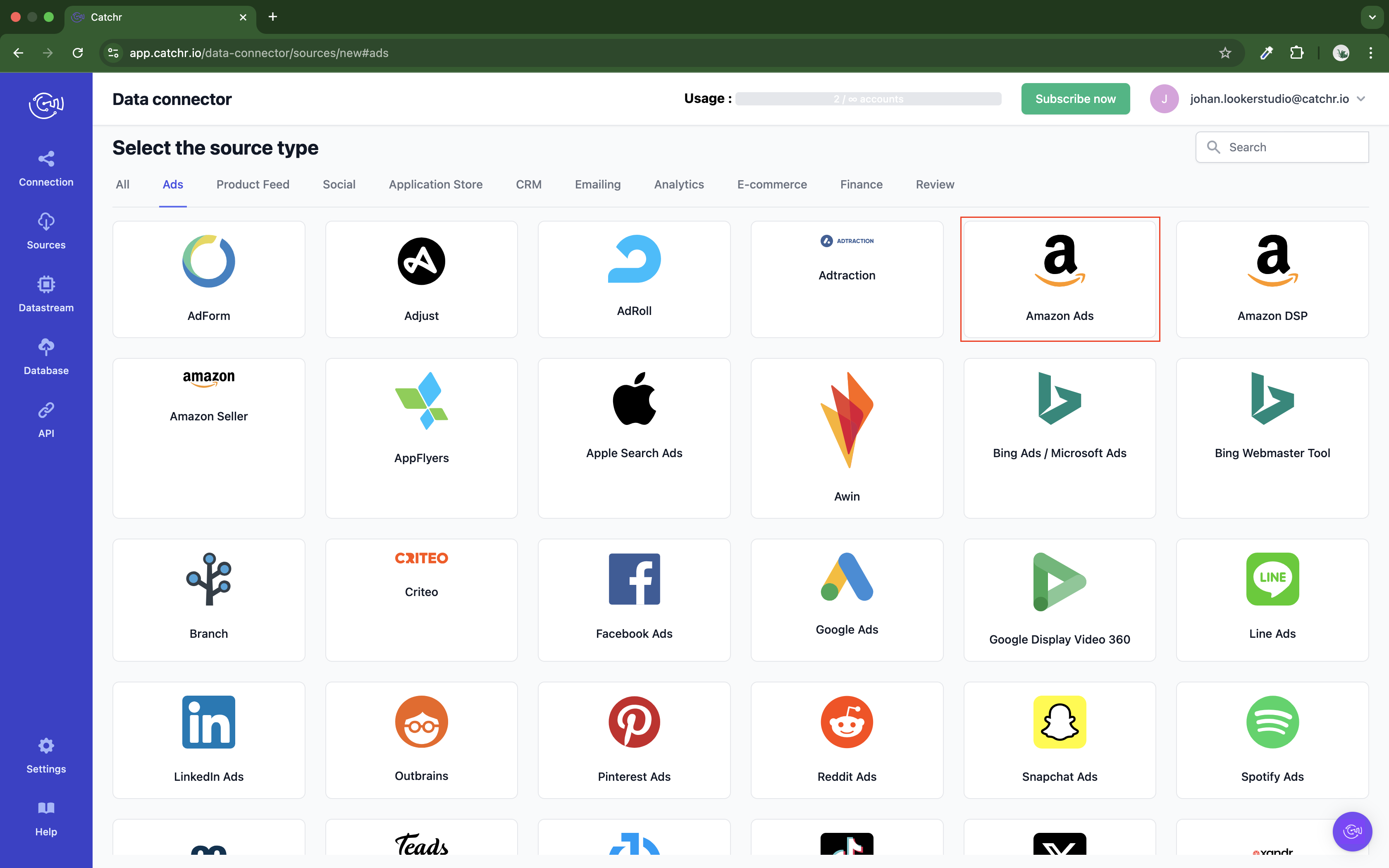Select the Bing Ads / Microsoft Ads card
The width and height of the screenshot is (1389, 868).
(1060, 439)
